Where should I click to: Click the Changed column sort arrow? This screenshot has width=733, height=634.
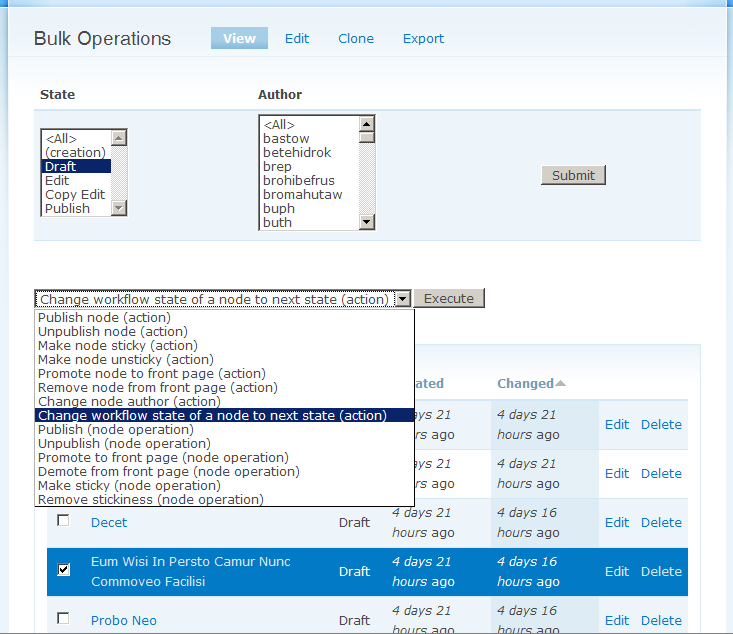coord(561,384)
